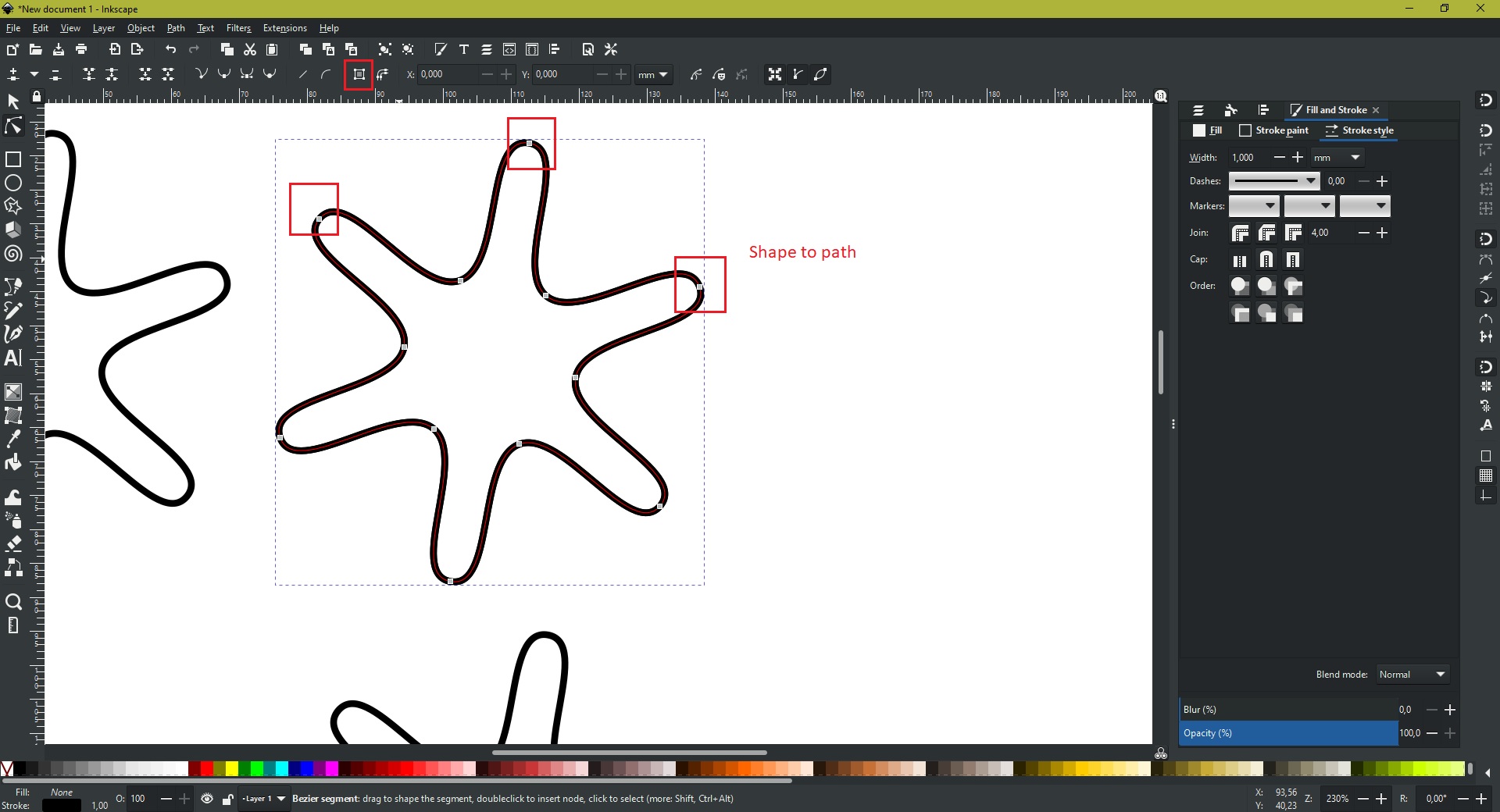Image resolution: width=1500 pixels, height=812 pixels.
Task: Open the Dashes pattern dropdown
Action: coord(1273,181)
